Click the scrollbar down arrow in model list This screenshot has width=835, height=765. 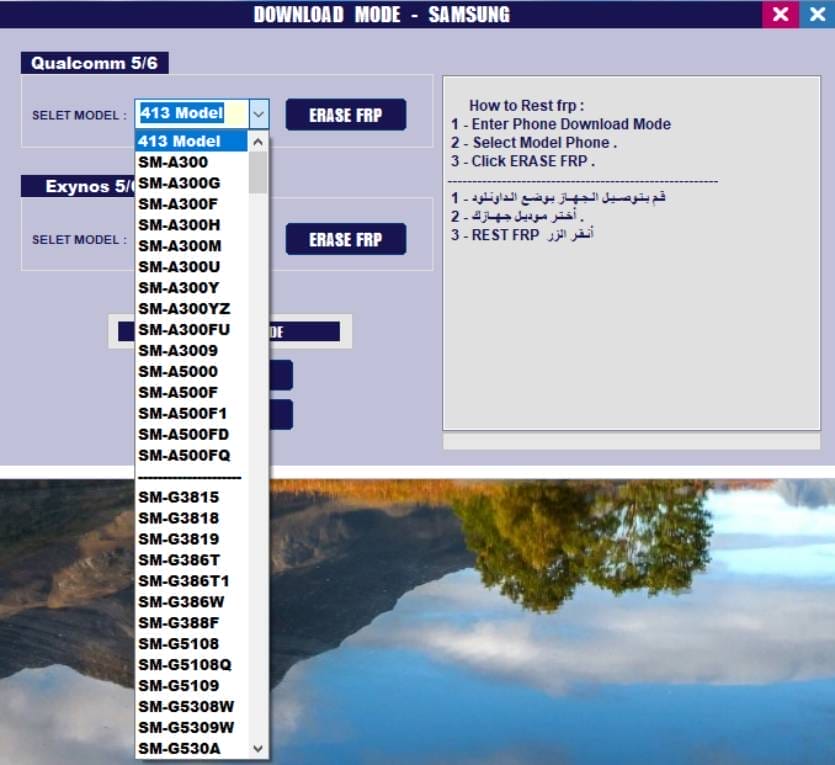(x=258, y=748)
